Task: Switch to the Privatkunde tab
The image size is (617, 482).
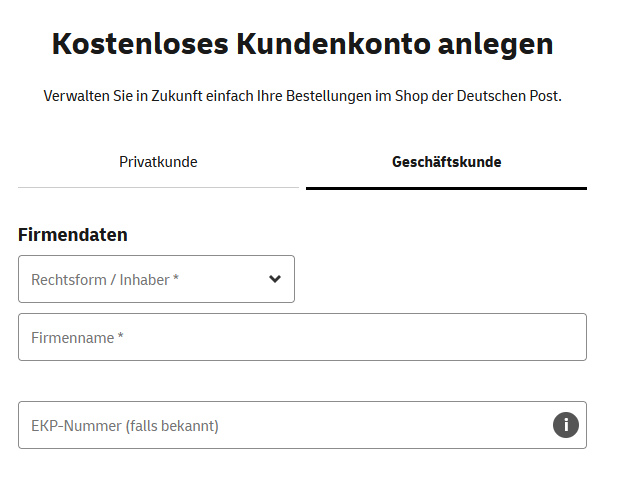Action: coord(158,162)
